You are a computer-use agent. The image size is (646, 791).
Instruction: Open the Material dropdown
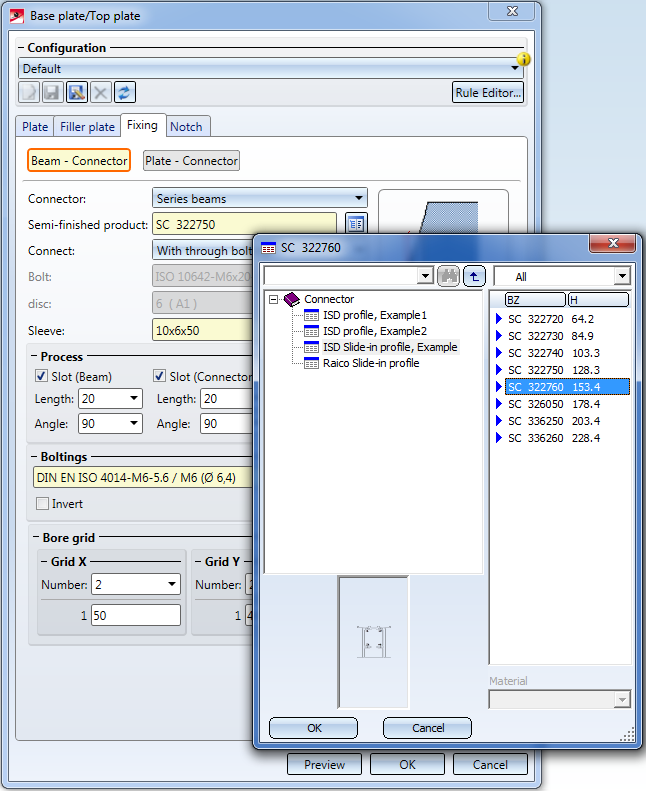point(622,700)
